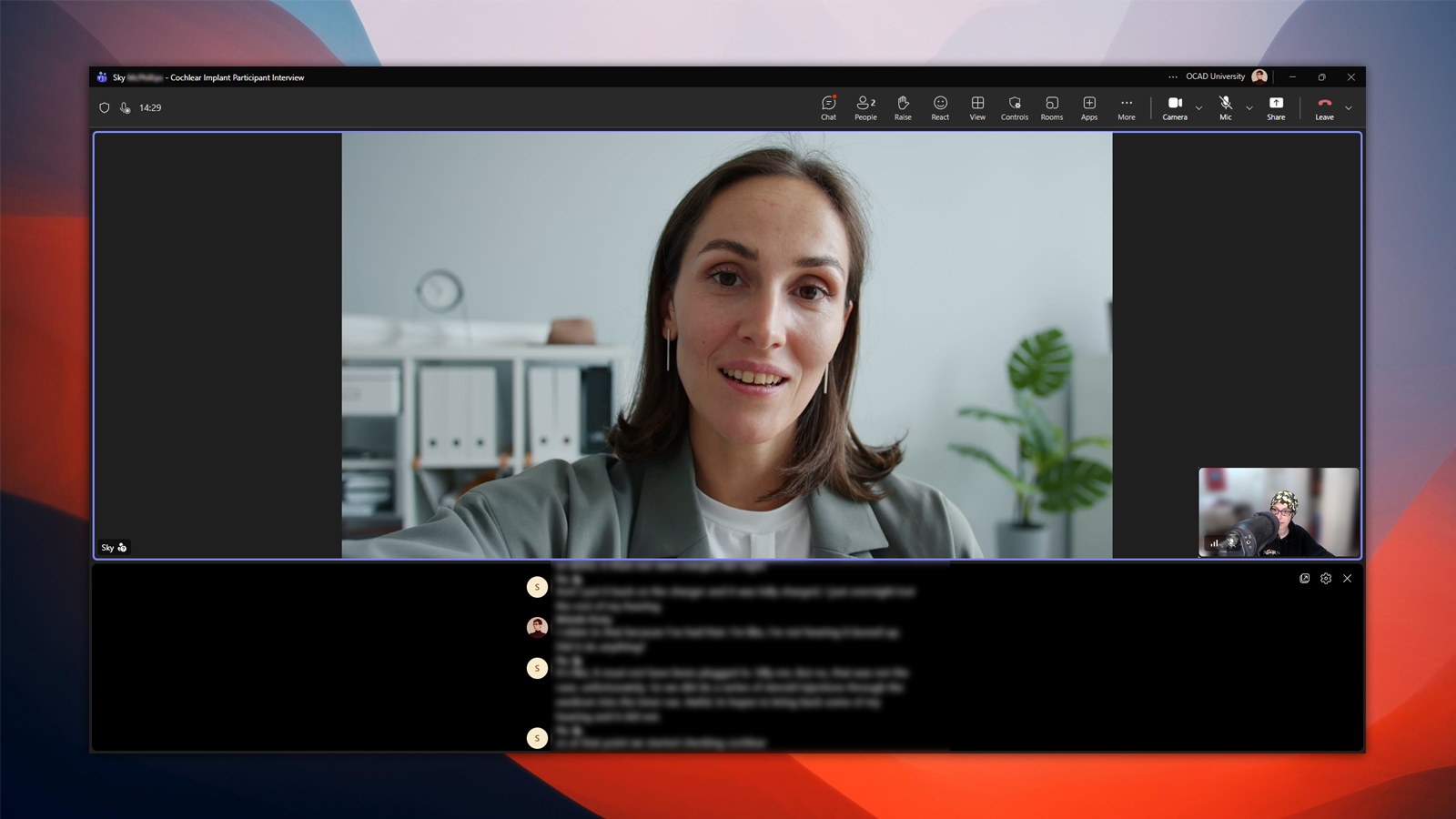Share your screen content

coord(1276,107)
